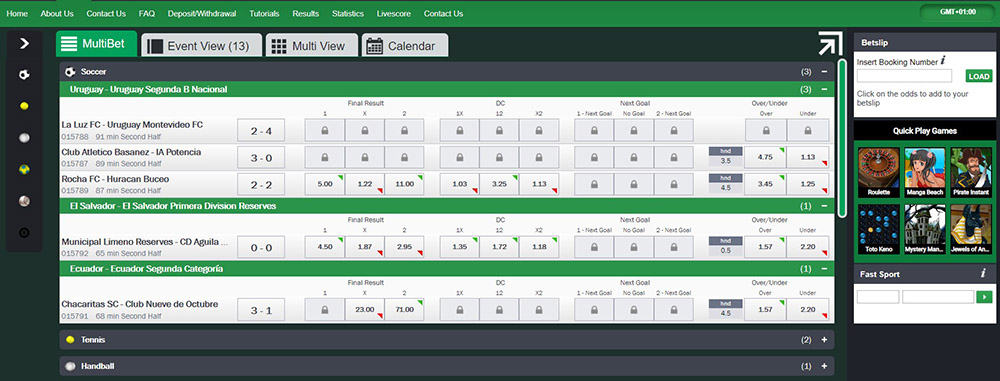
Task: Select the handball icon in sidebar
Action: (24, 137)
